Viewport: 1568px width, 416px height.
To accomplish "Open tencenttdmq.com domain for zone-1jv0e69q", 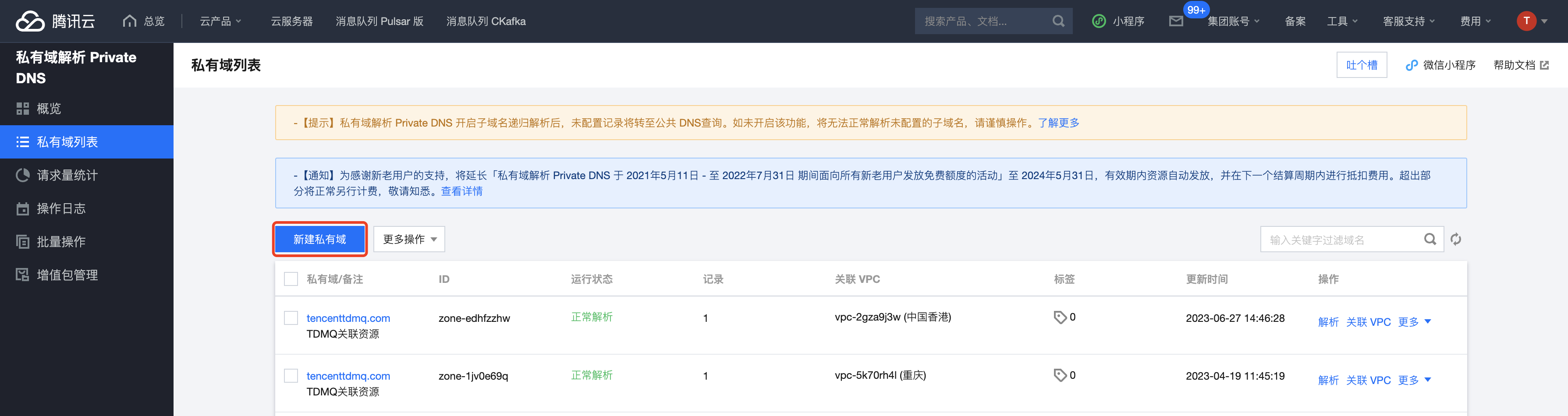I will click(348, 376).
